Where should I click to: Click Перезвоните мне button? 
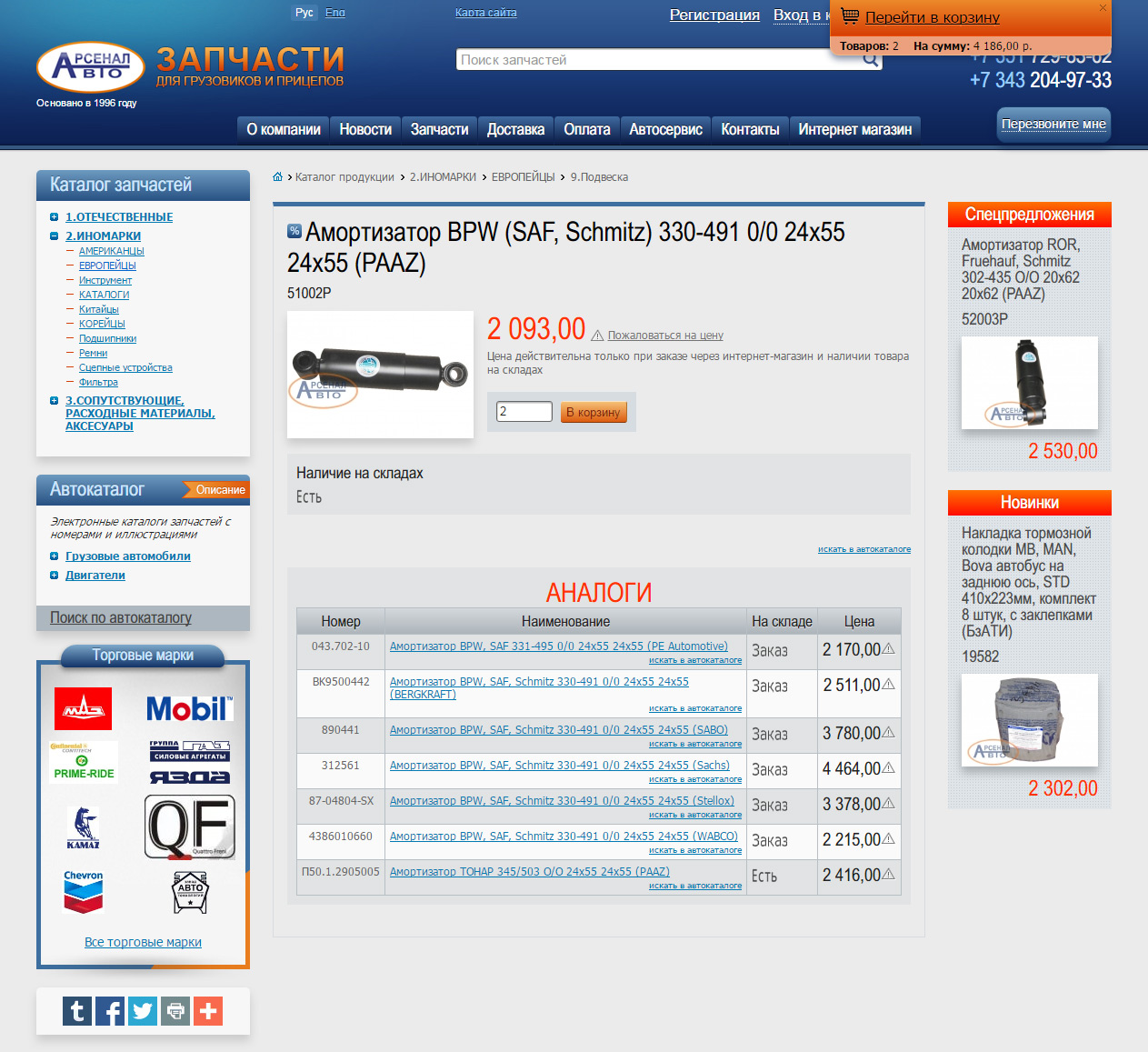pyautogui.click(x=1054, y=124)
